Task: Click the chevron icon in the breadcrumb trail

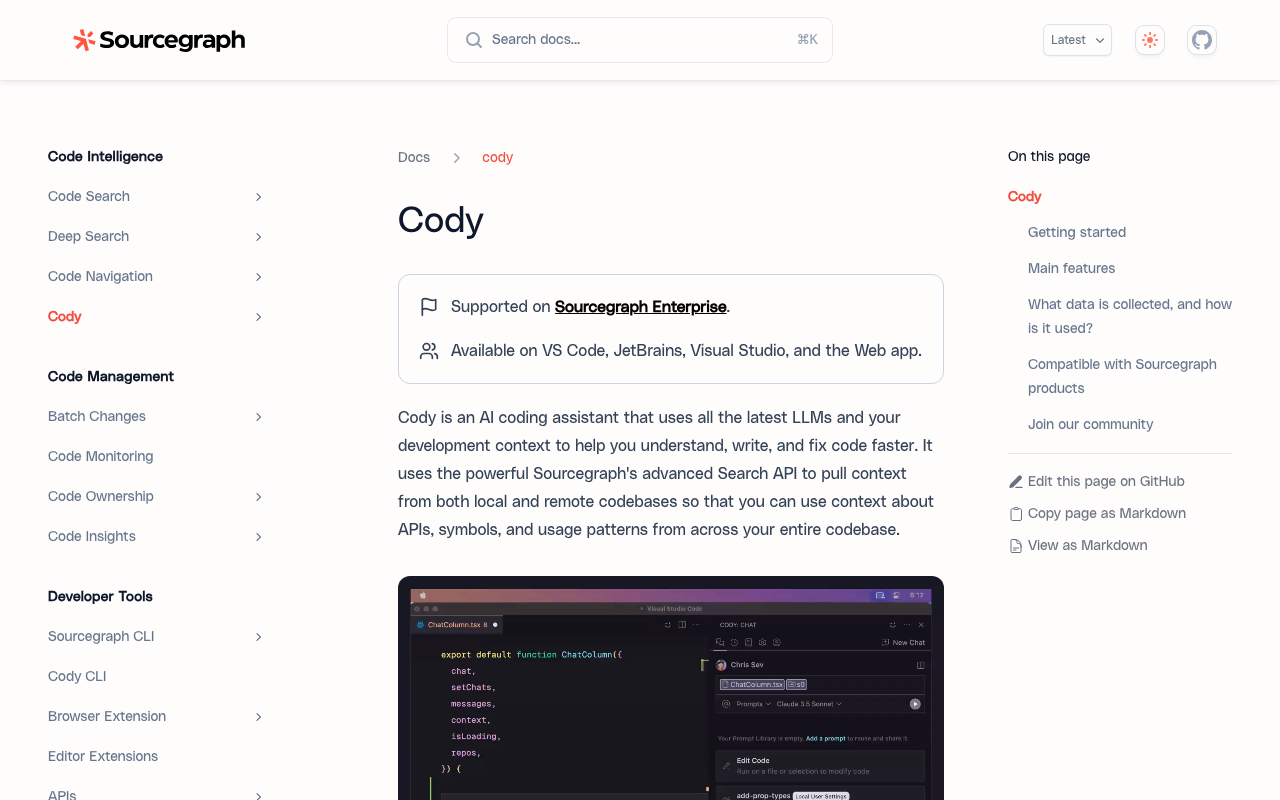Action: click(x=456, y=157)
